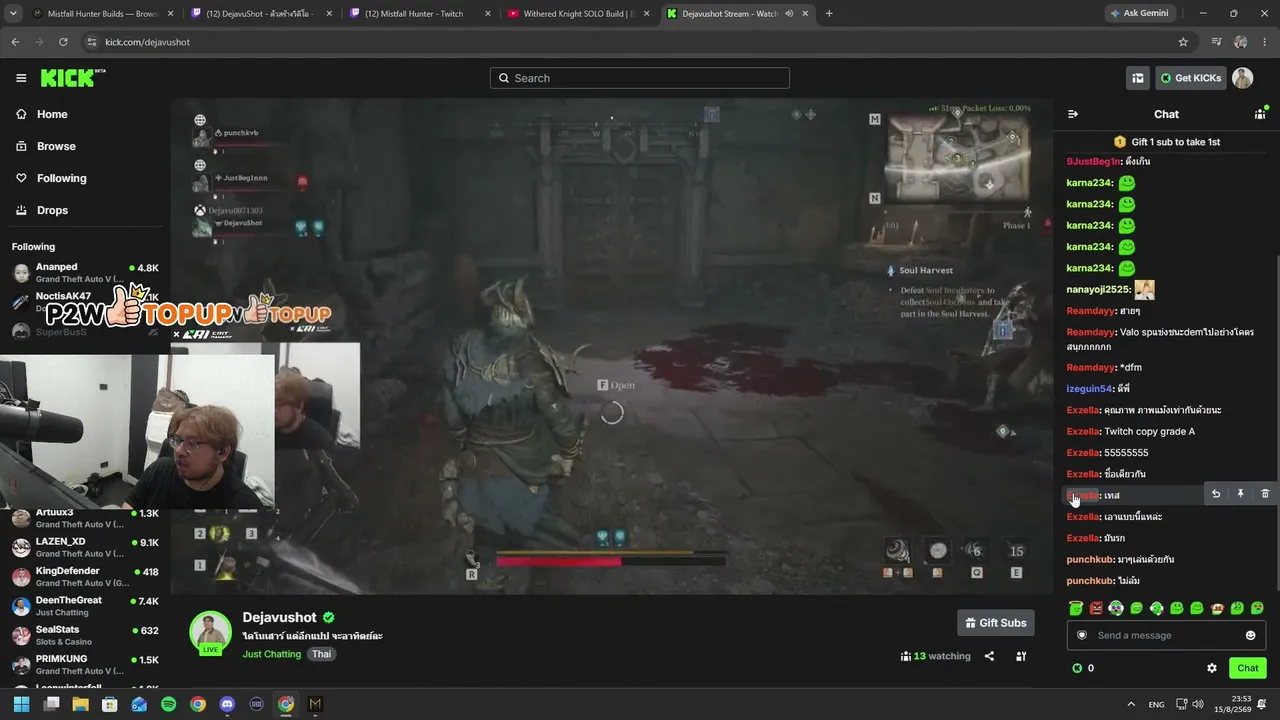Viewport: 1280px width, 720px height.
Task: Switch to the Mistfall Hunter - Twitch tab
Action: [x=420, y=14]
